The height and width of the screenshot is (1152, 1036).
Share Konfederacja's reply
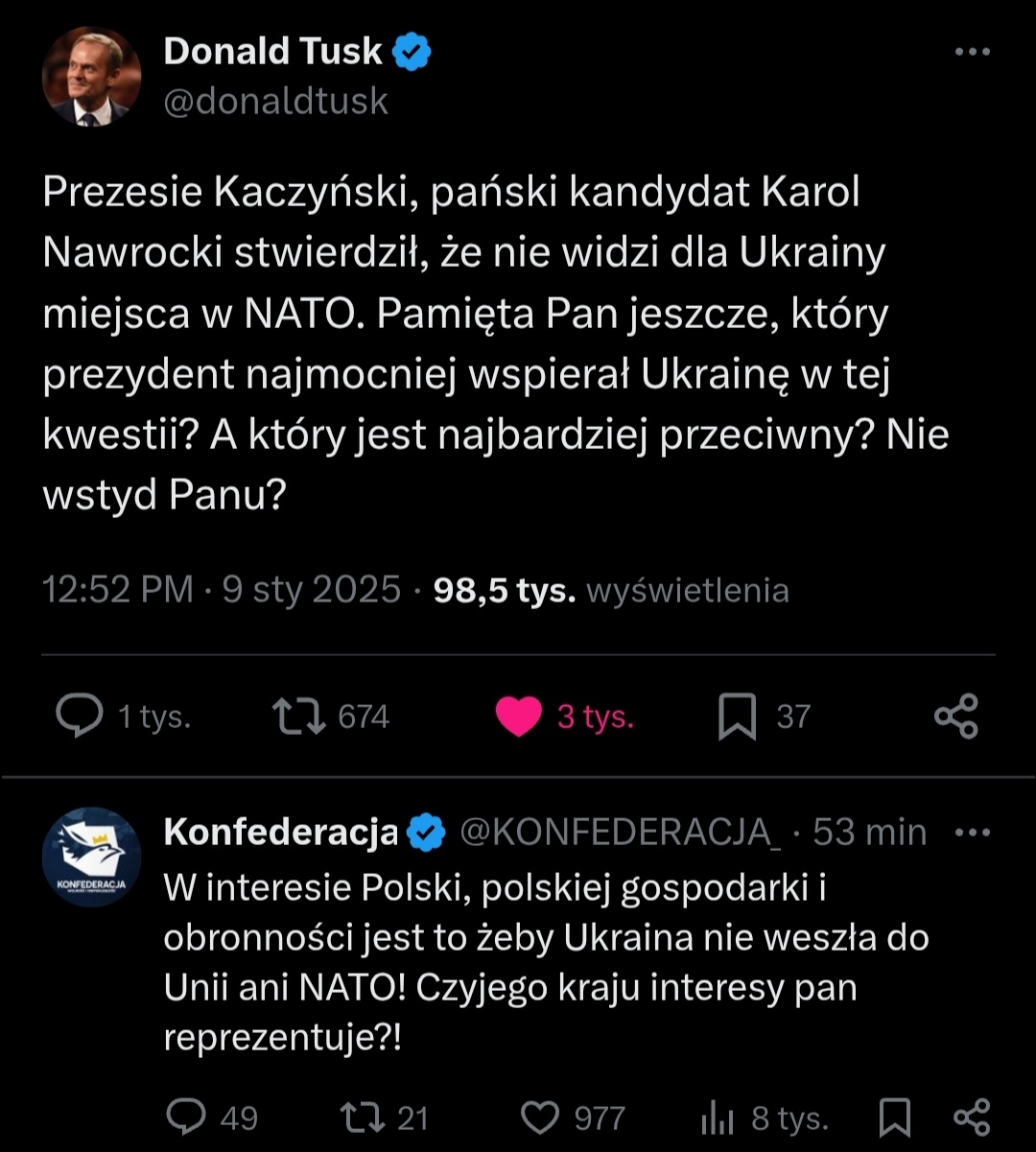click(x=972, y=1117)
